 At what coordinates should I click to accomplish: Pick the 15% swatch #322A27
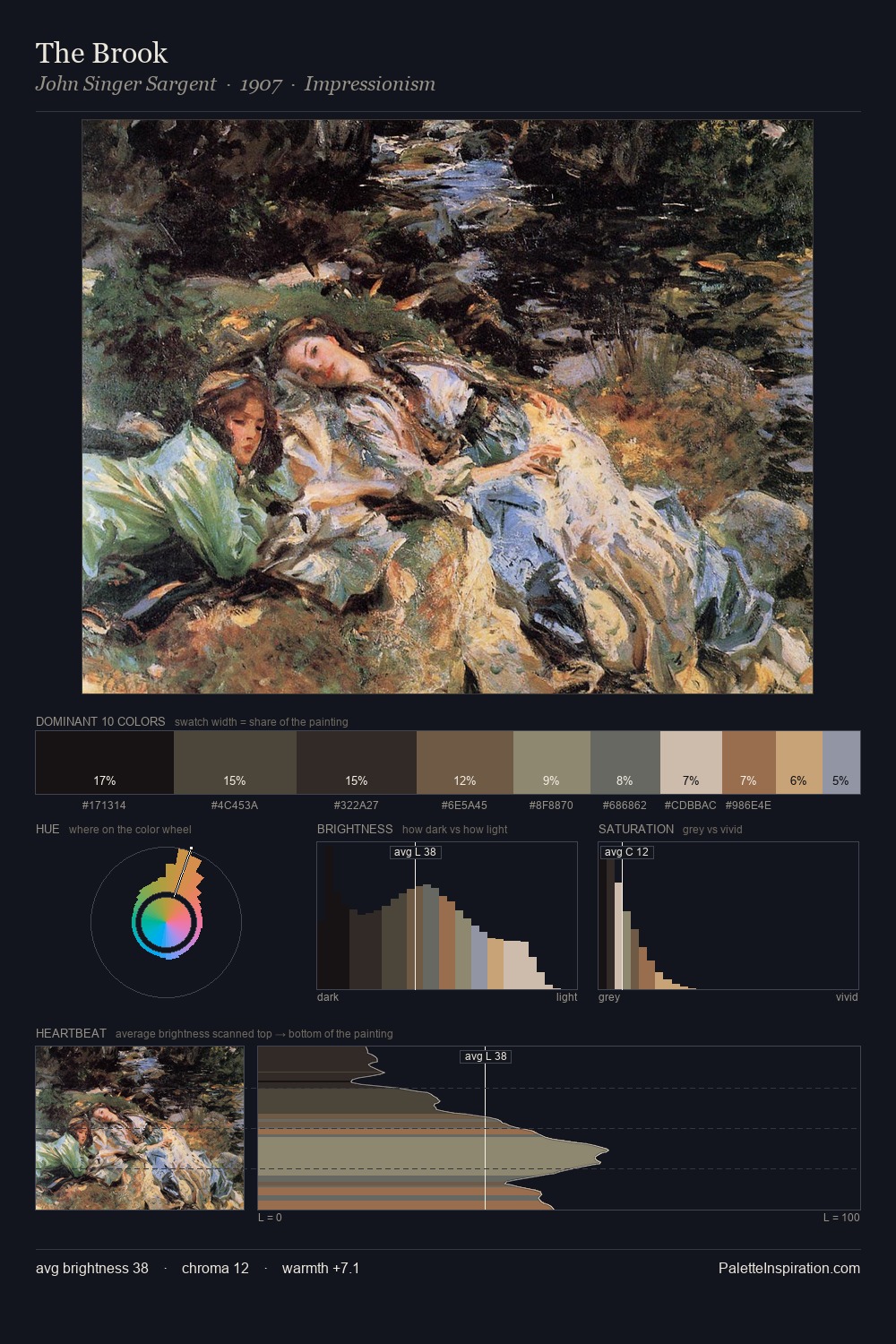[x=357, y=762]
